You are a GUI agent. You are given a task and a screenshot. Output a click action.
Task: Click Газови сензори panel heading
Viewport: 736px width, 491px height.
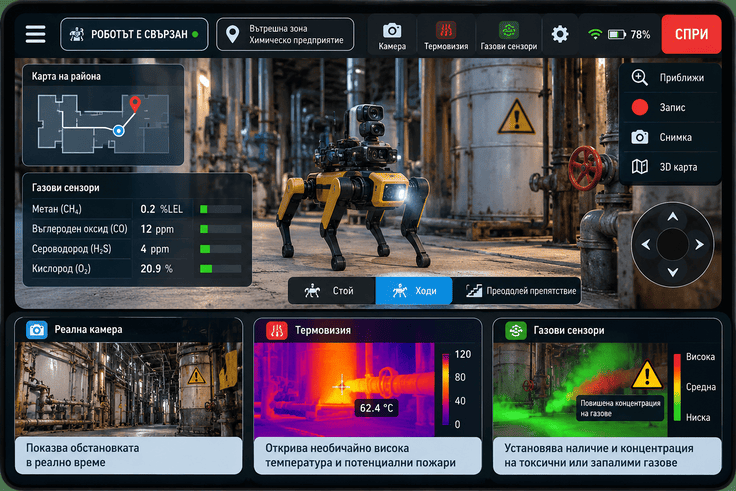pyautogui.click(x=66, y=188)
